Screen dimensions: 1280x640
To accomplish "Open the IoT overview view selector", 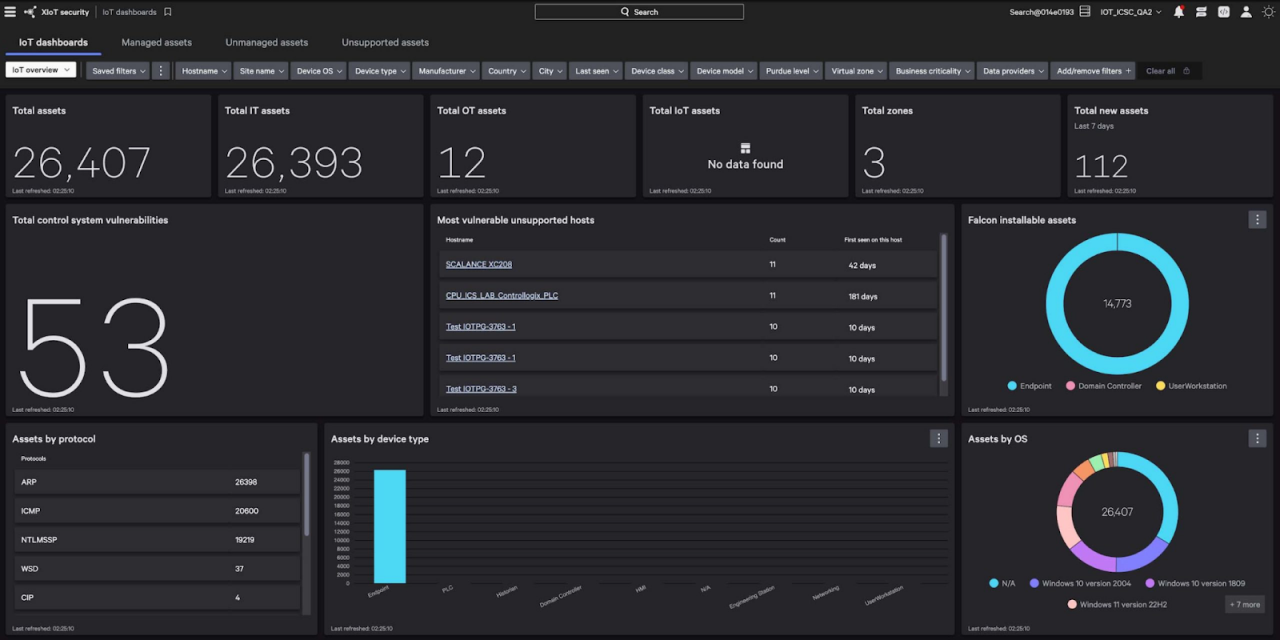I will (x=40, y=70).
